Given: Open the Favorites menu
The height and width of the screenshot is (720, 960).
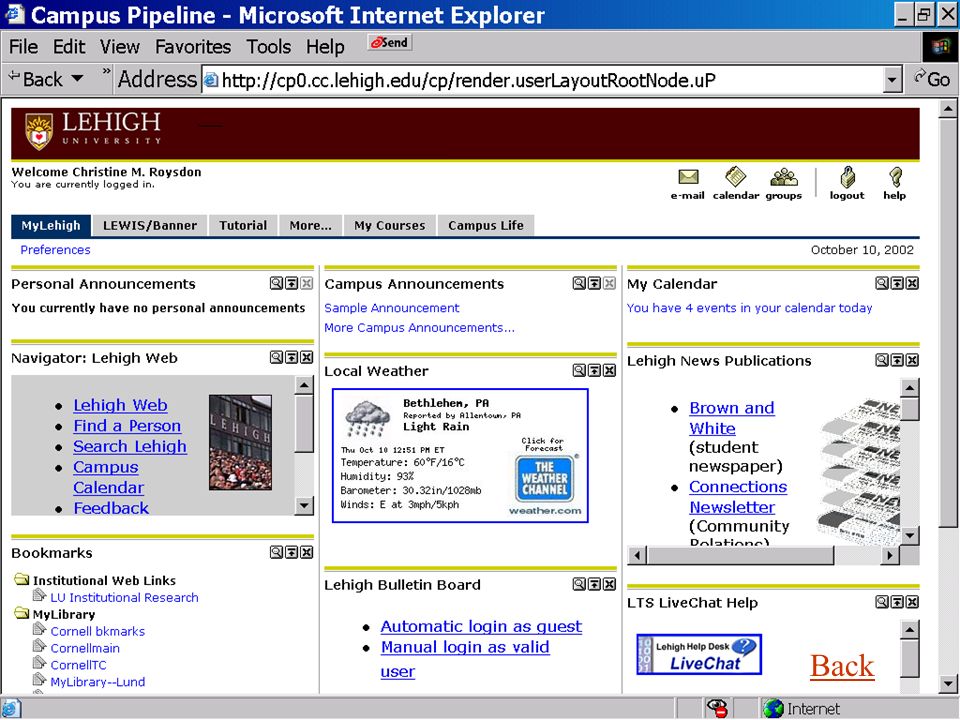Looking at the screenshot, I should [193, 47].
